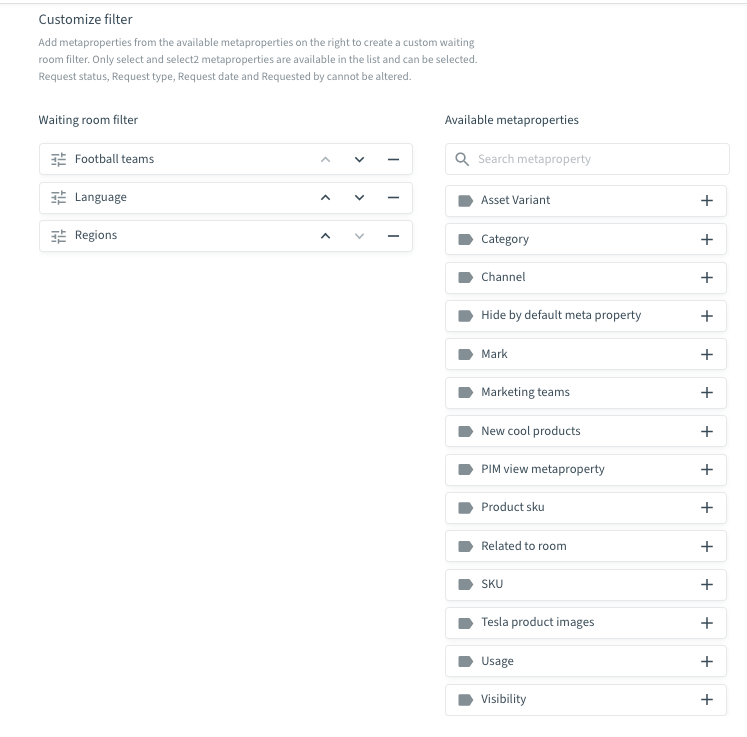The width and height of the screenshot is (747, 737).
Task: Add Usage metaproperty to the filter
Action: (707, 661)
